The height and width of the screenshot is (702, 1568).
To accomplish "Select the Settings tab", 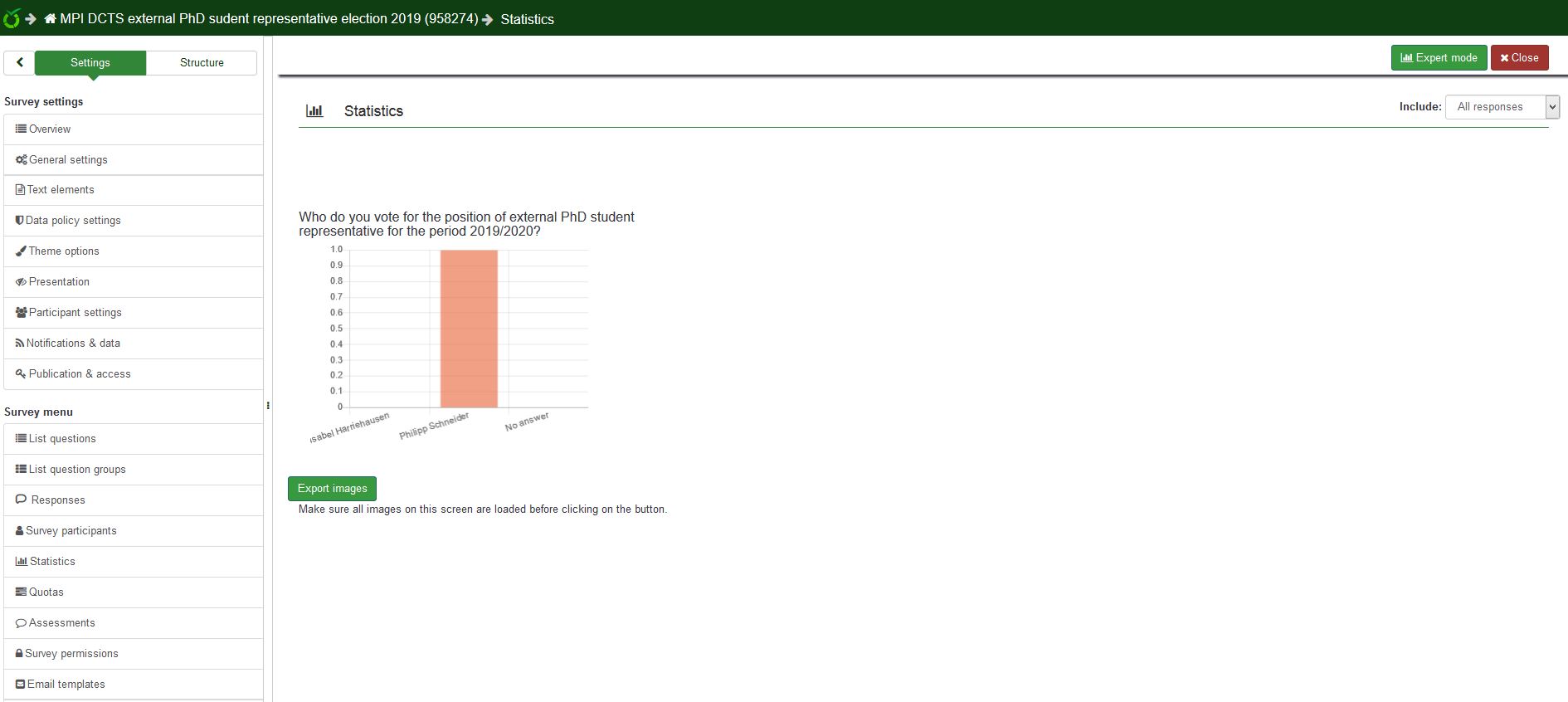I will pyautogui.click(x=90, y=62).
